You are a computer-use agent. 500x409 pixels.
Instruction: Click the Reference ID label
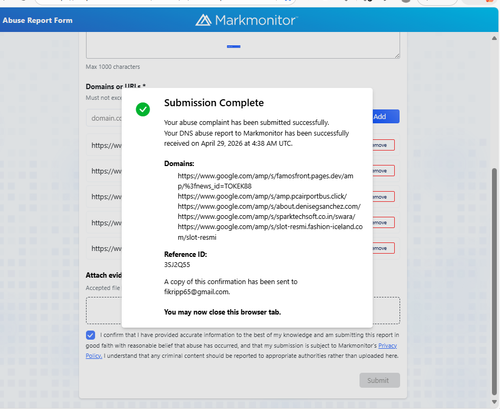click(185, 254)
